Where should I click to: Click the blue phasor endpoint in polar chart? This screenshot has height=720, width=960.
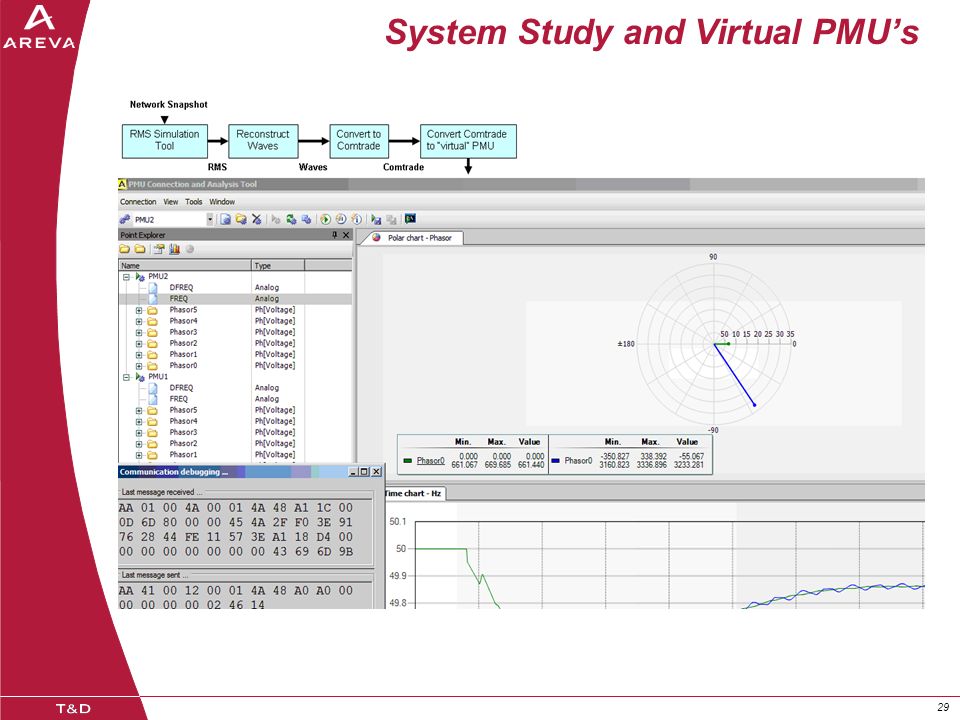point(754,405)
